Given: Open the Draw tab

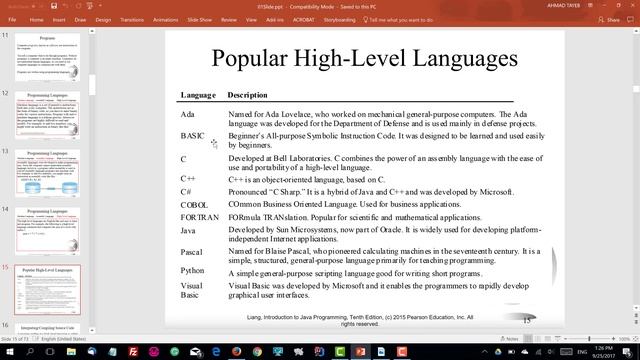Looking at the screenshot, I should (x=80, y=20).
